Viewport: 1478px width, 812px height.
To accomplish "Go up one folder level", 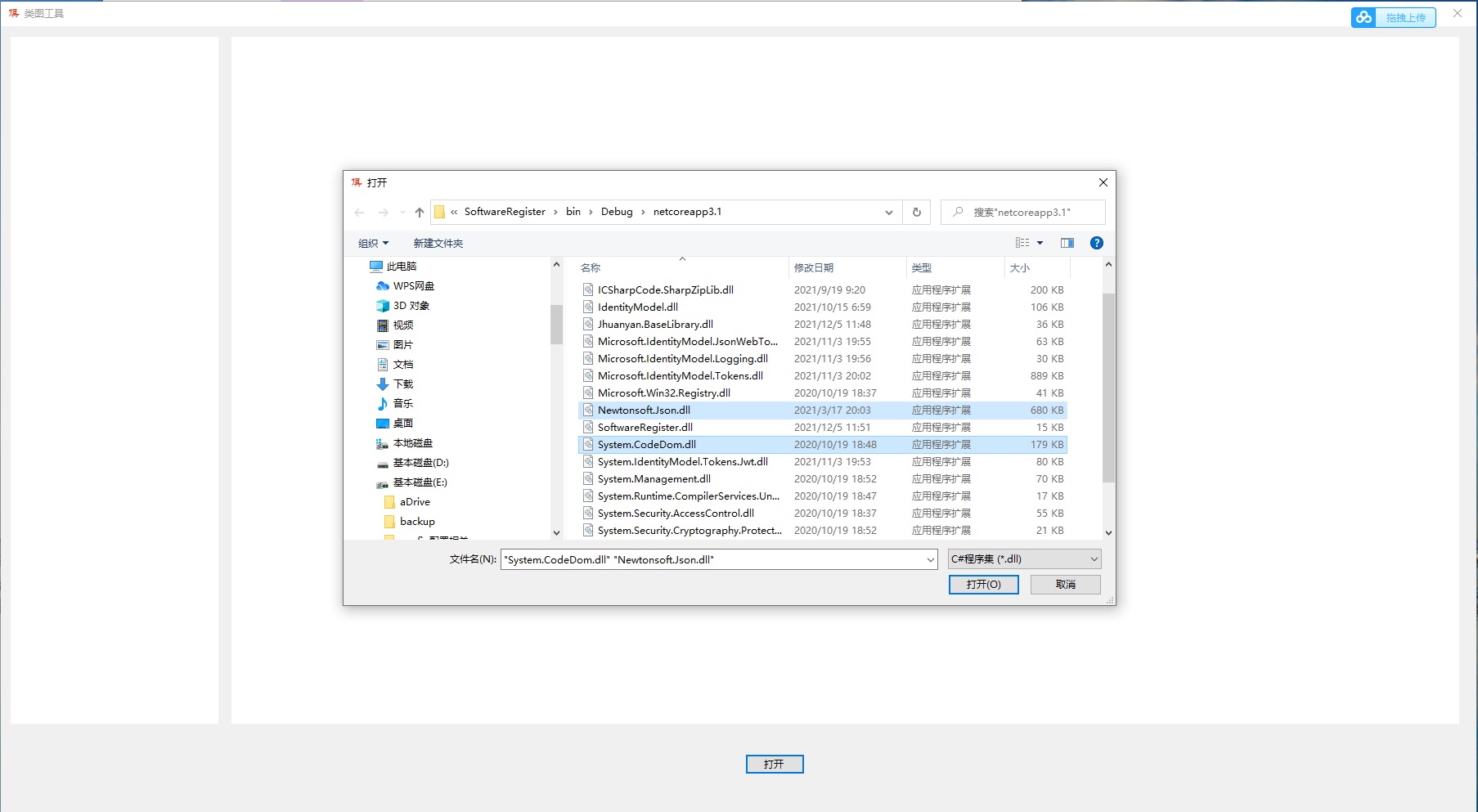I will pos(420,213).
